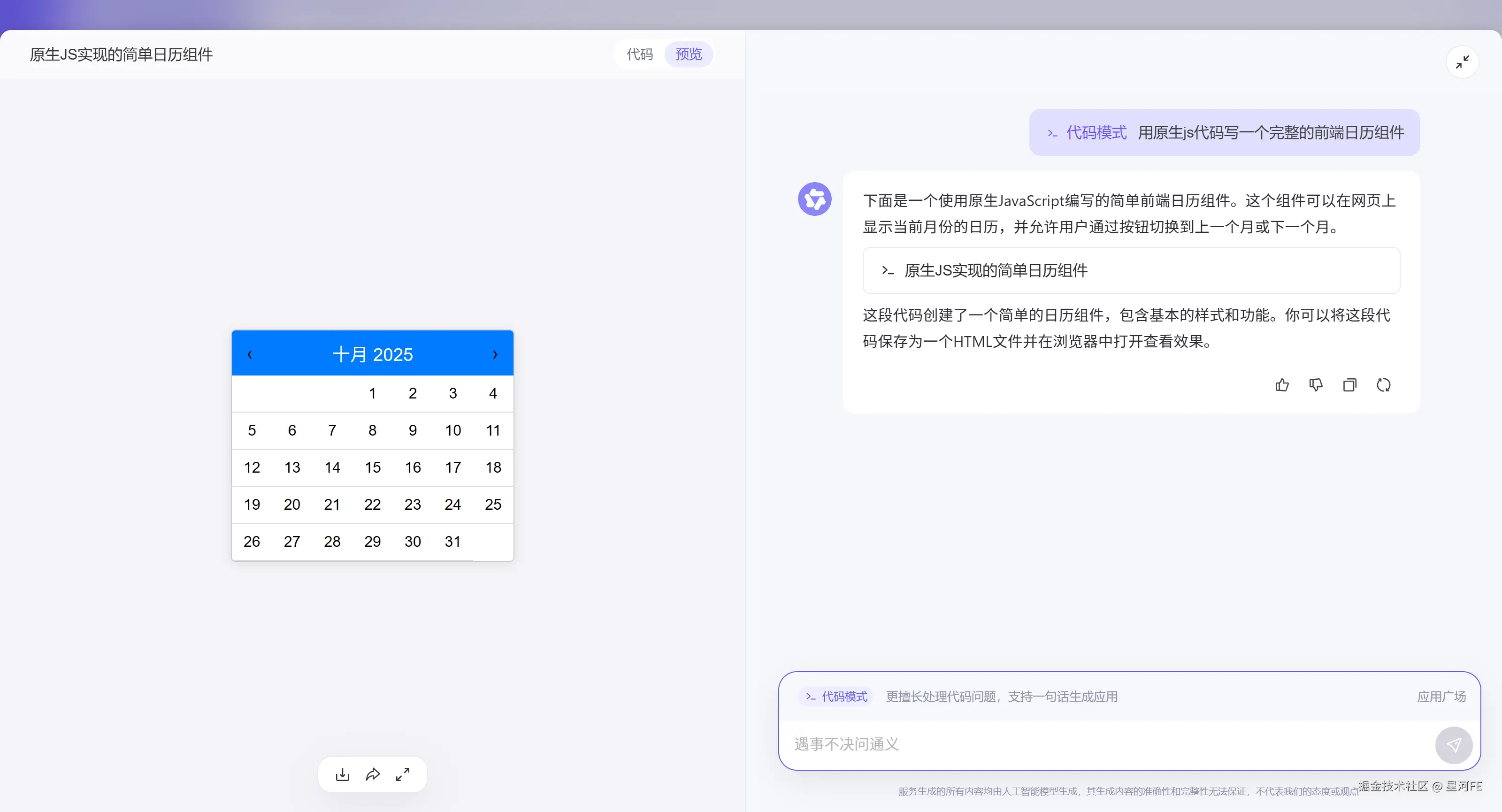Screen dimensions: 1502x812
Task: Download the generated preview
Action: (x=343, y=774)
